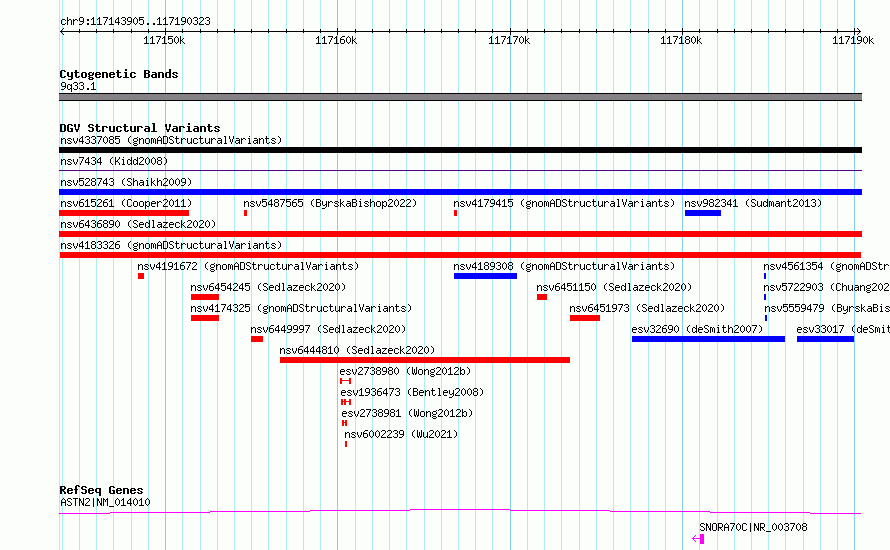This screenshot has height=550, width=890.
Task: Click the esv2738980 (Wong2012b) red glyph
Action: [x=346, y=381]
